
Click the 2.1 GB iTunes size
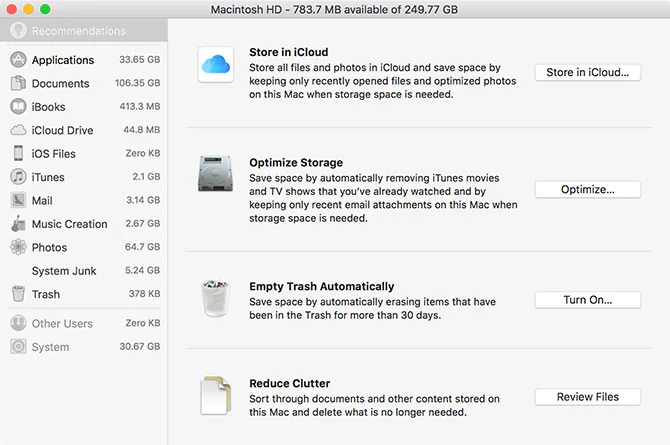[146, 177]
